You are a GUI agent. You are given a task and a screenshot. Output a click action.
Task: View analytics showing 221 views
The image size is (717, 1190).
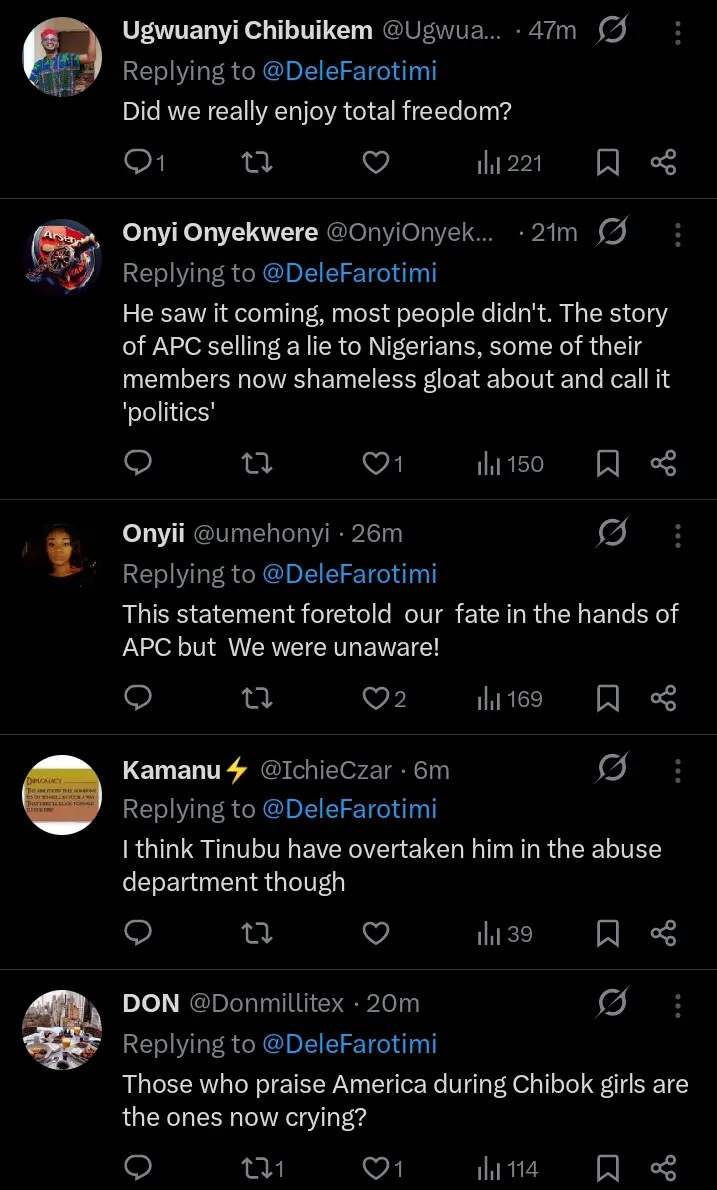(509, 162)
